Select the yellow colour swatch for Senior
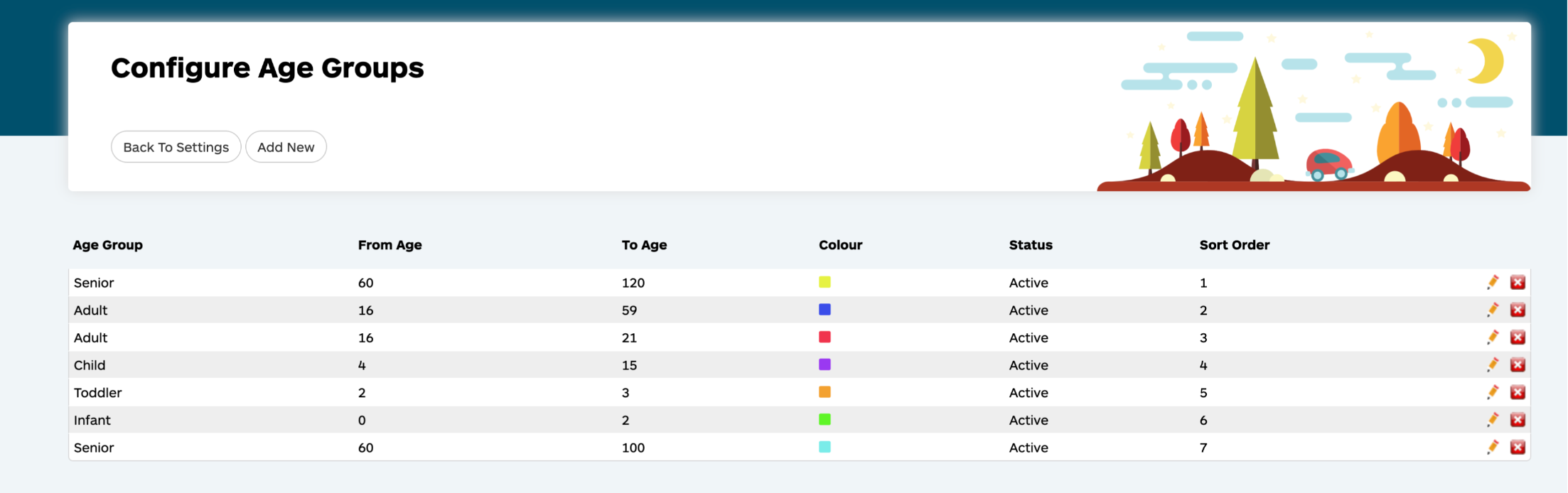Screen dimensions: 1568x493 [825, 282]
